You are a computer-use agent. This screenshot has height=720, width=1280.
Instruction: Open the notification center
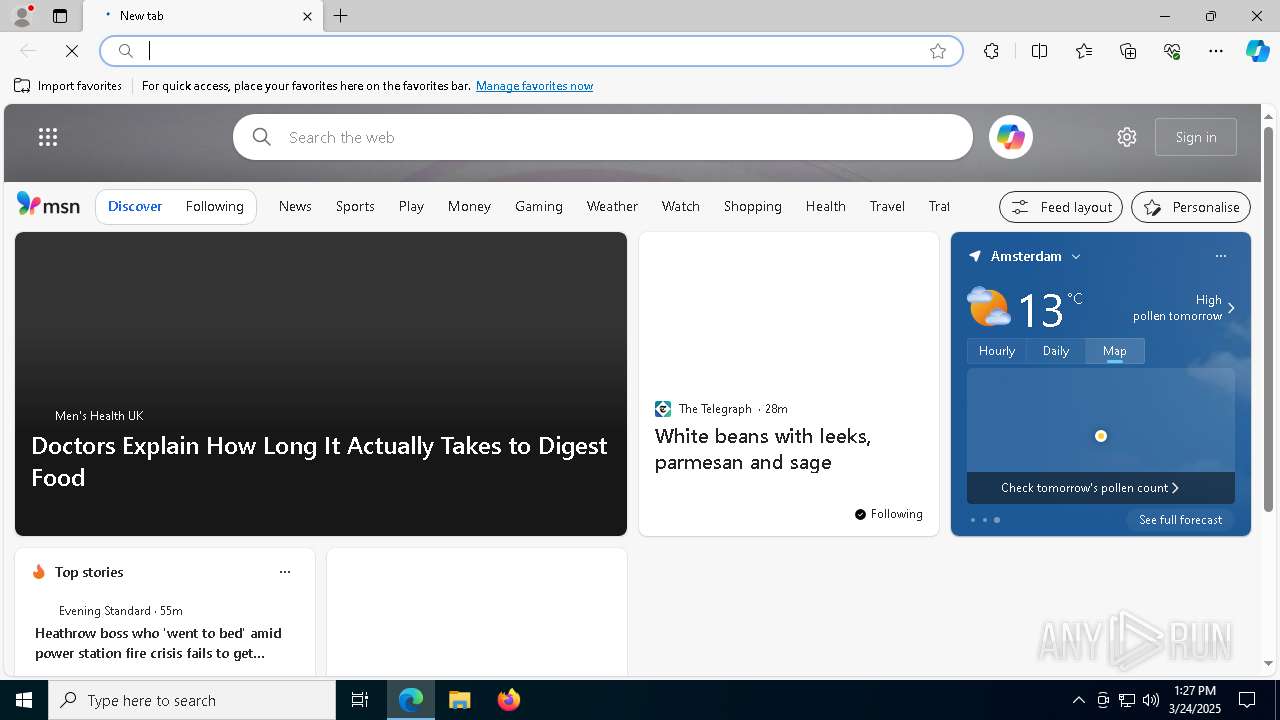tap(1247, 700)
